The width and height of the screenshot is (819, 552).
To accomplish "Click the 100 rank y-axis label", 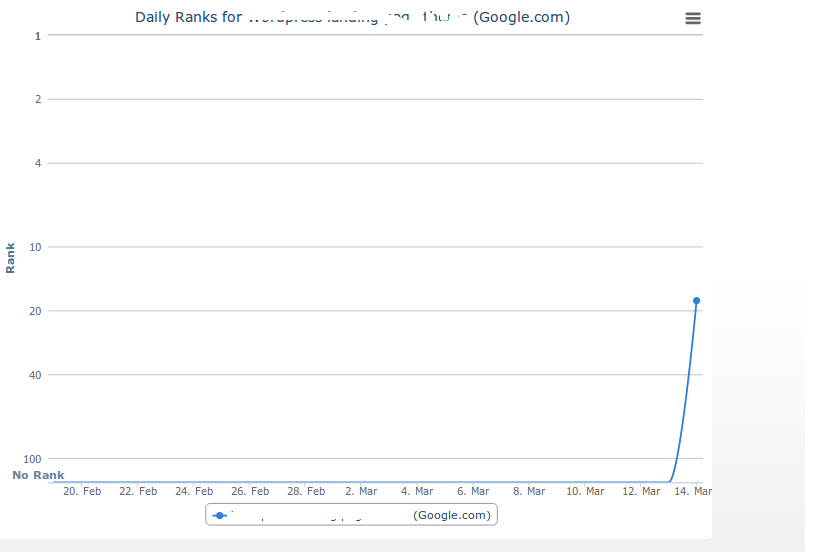I will 32,459.
